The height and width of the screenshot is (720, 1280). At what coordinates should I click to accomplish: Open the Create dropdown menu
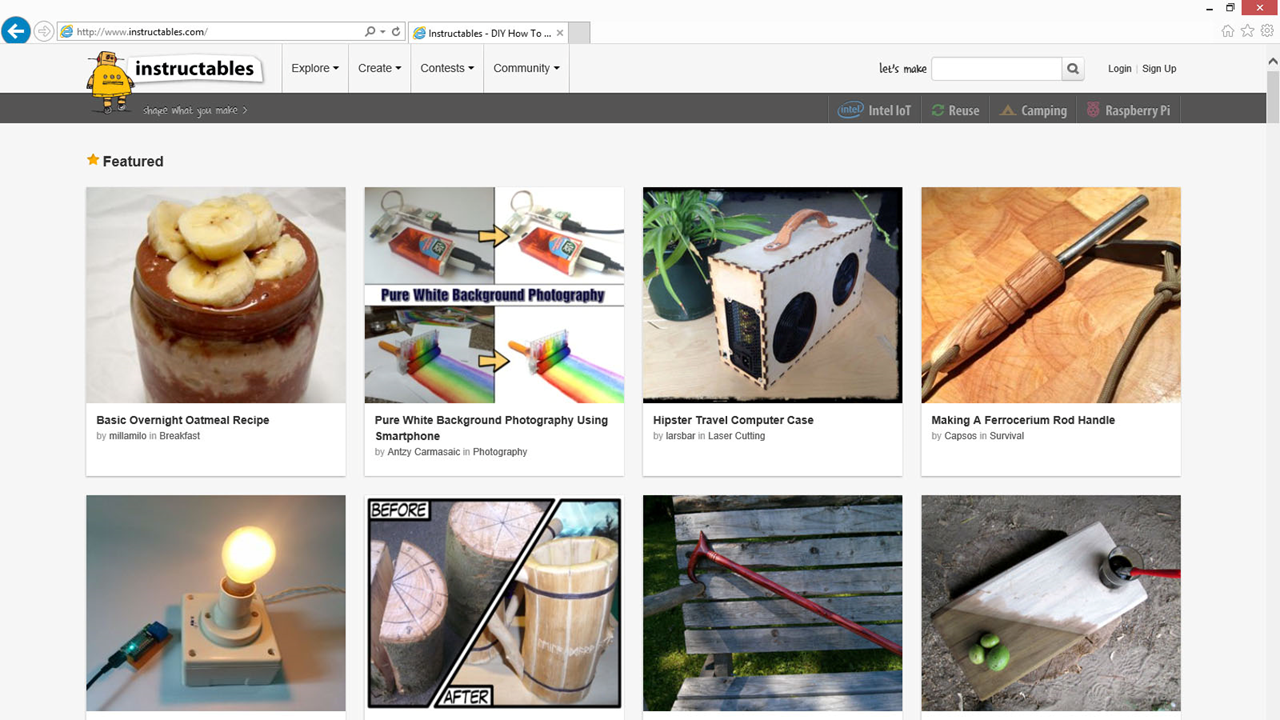click(379, 69)
